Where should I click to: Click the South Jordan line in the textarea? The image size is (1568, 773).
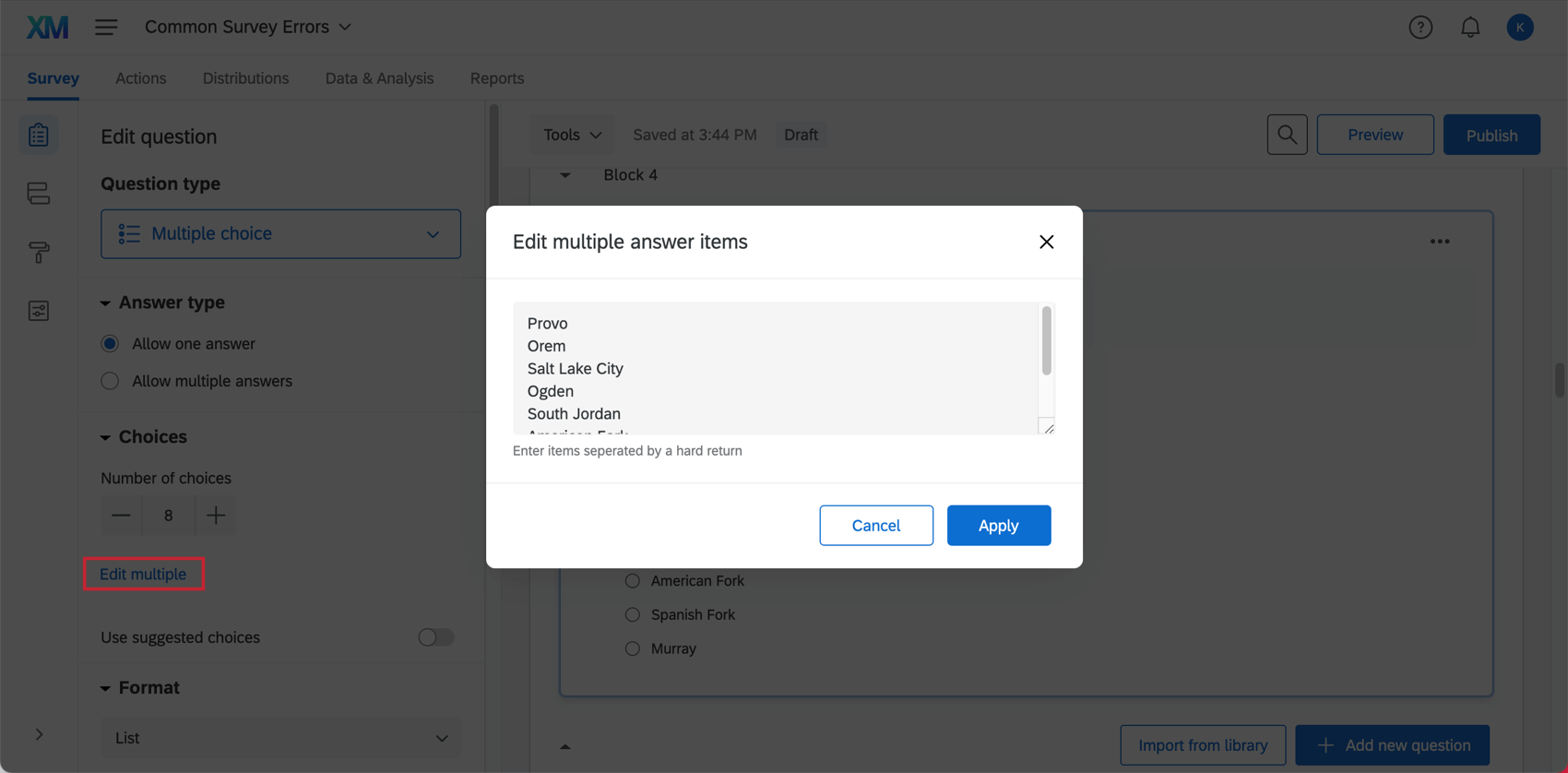(x=574, y=414)
